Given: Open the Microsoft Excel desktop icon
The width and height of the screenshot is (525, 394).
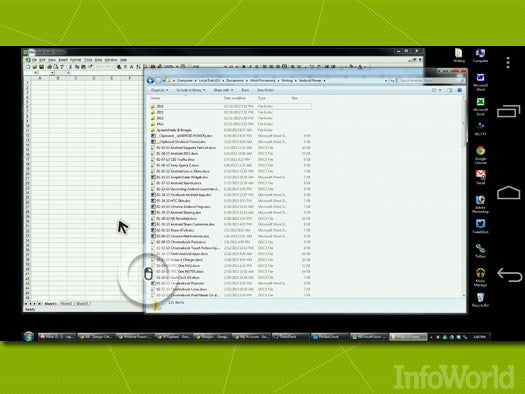Looking at the screenshot, I should tap(480, 106).
